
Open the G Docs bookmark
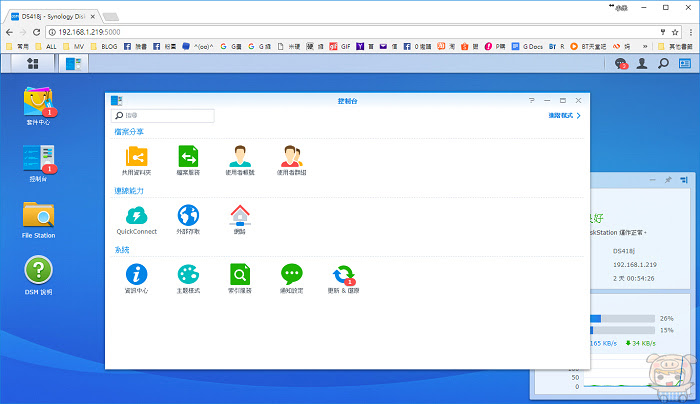click(x=527, y=46)
